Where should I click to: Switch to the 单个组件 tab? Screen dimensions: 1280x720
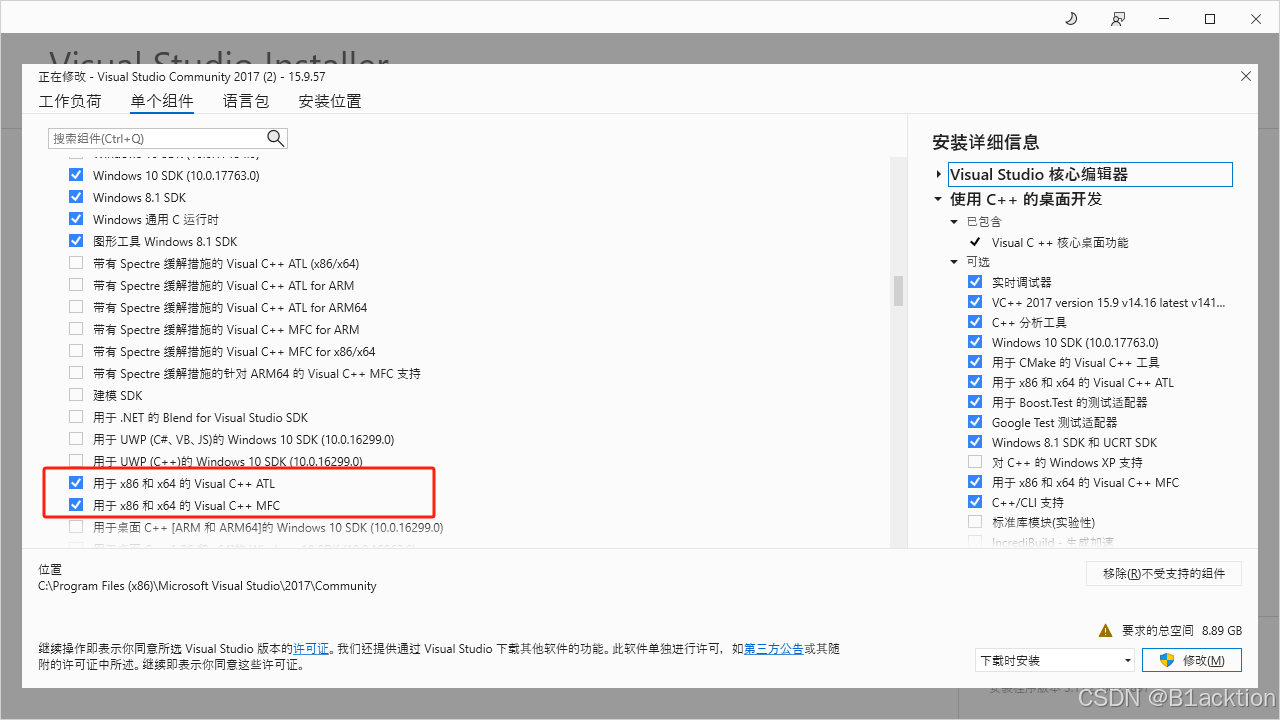[162, 101]
